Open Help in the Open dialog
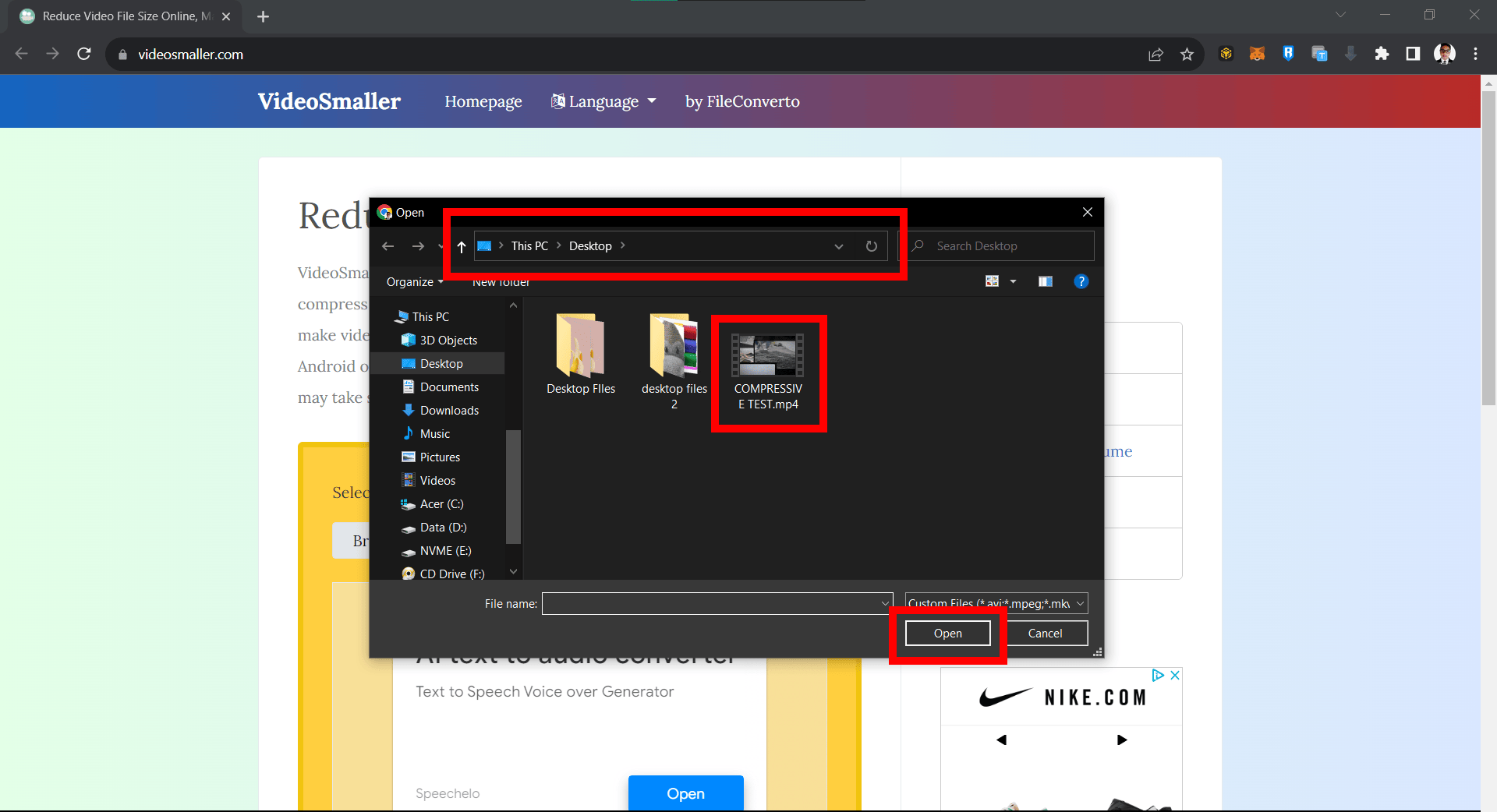1497x812 pixels. (1081, 281)
